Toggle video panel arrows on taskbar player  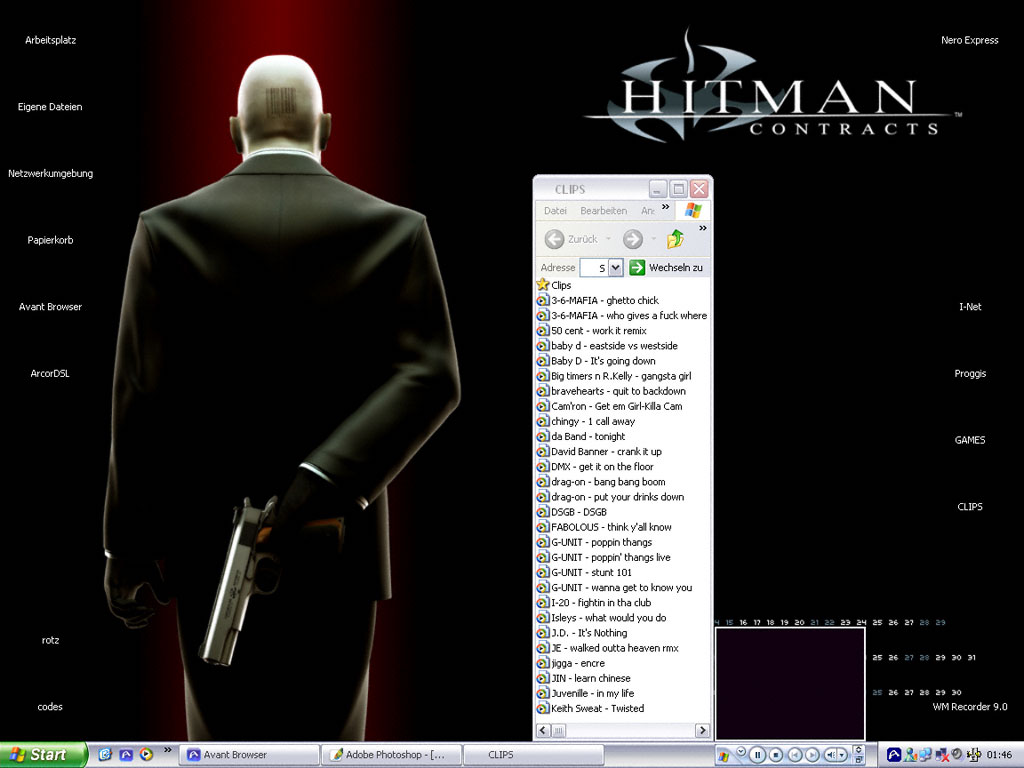(859, 750)
